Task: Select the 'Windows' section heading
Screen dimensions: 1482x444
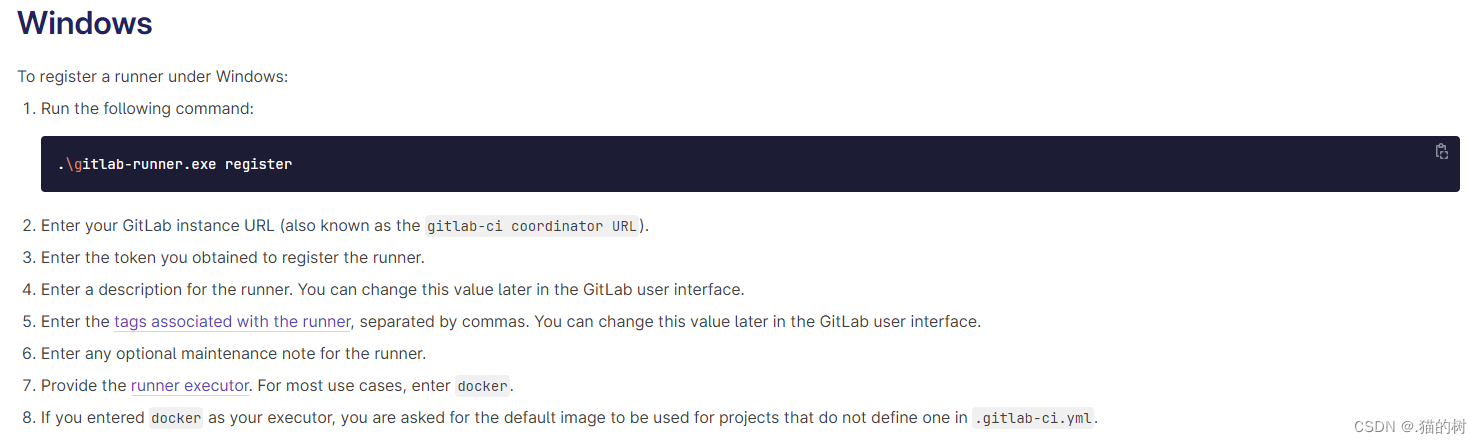Action: [85, 22]
